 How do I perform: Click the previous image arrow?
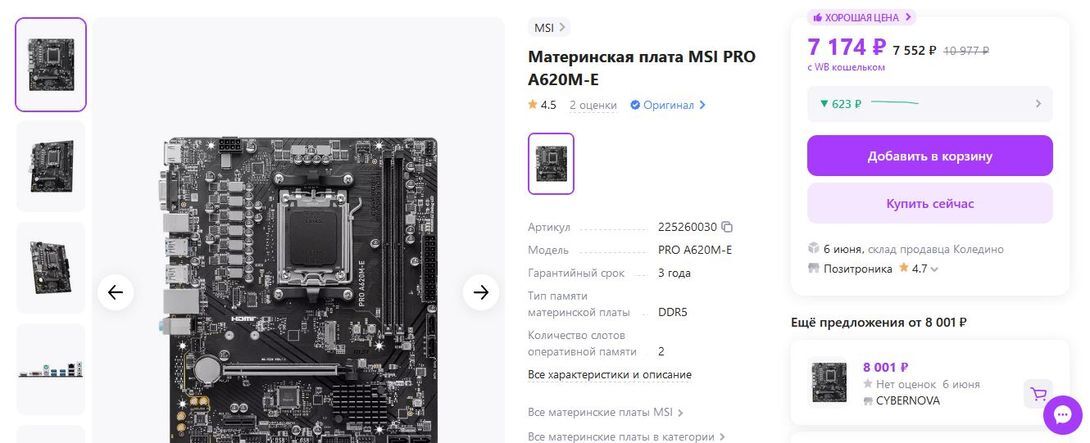point(115,293)
